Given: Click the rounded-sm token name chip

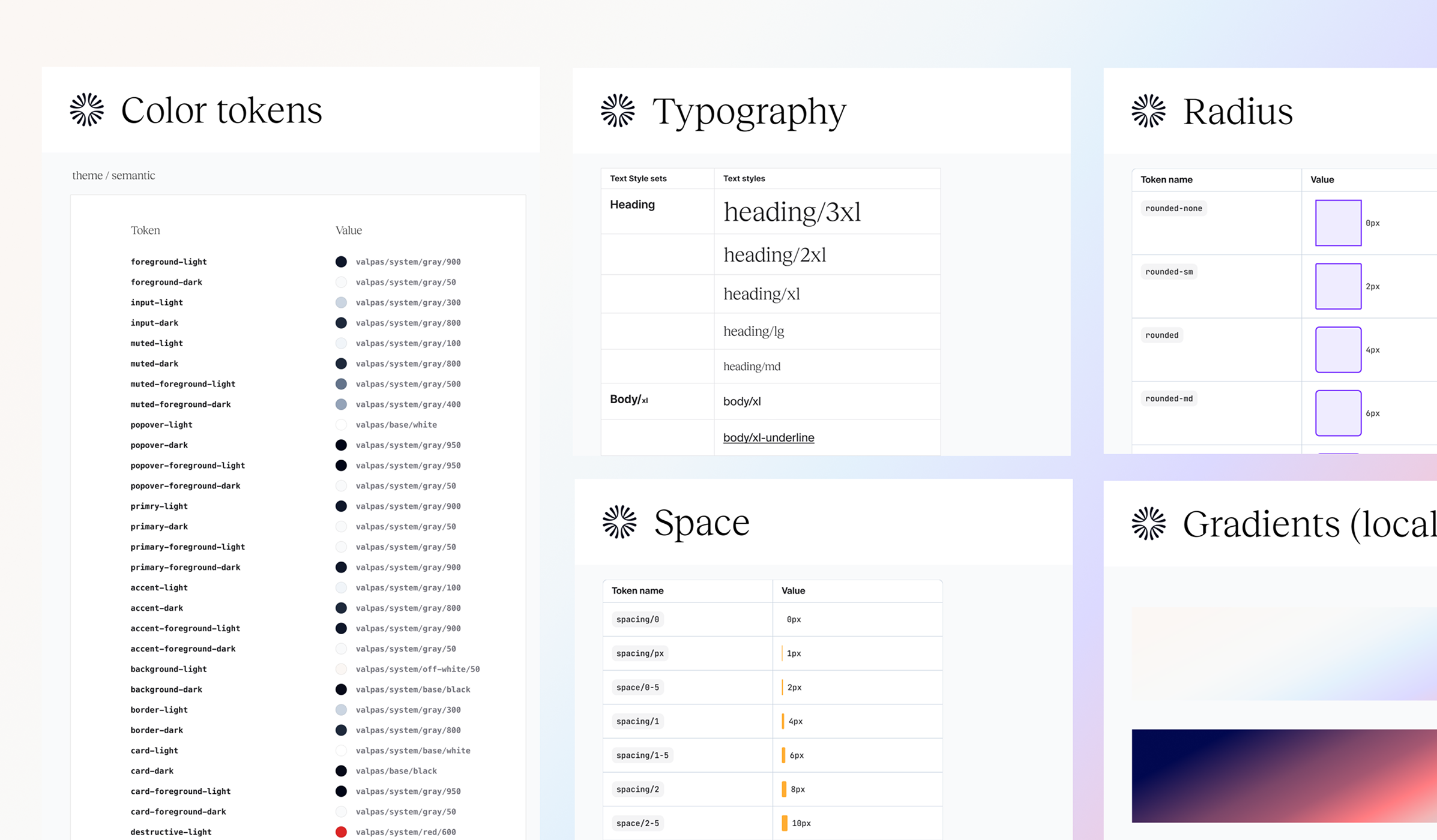Looking at the screenshot, I should point(1169,271).
